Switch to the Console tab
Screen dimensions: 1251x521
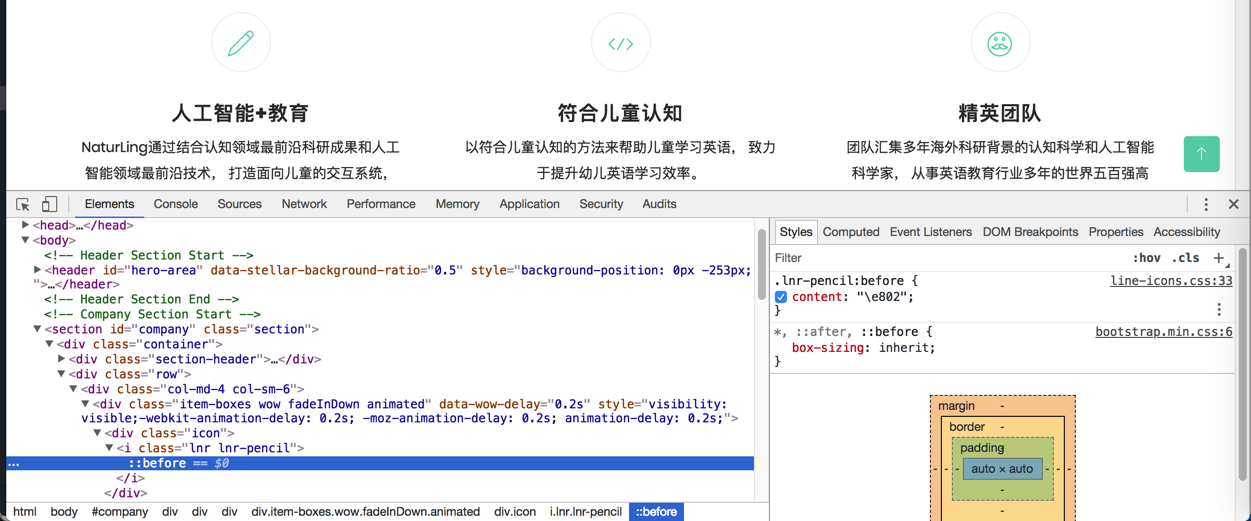[175, 204]
